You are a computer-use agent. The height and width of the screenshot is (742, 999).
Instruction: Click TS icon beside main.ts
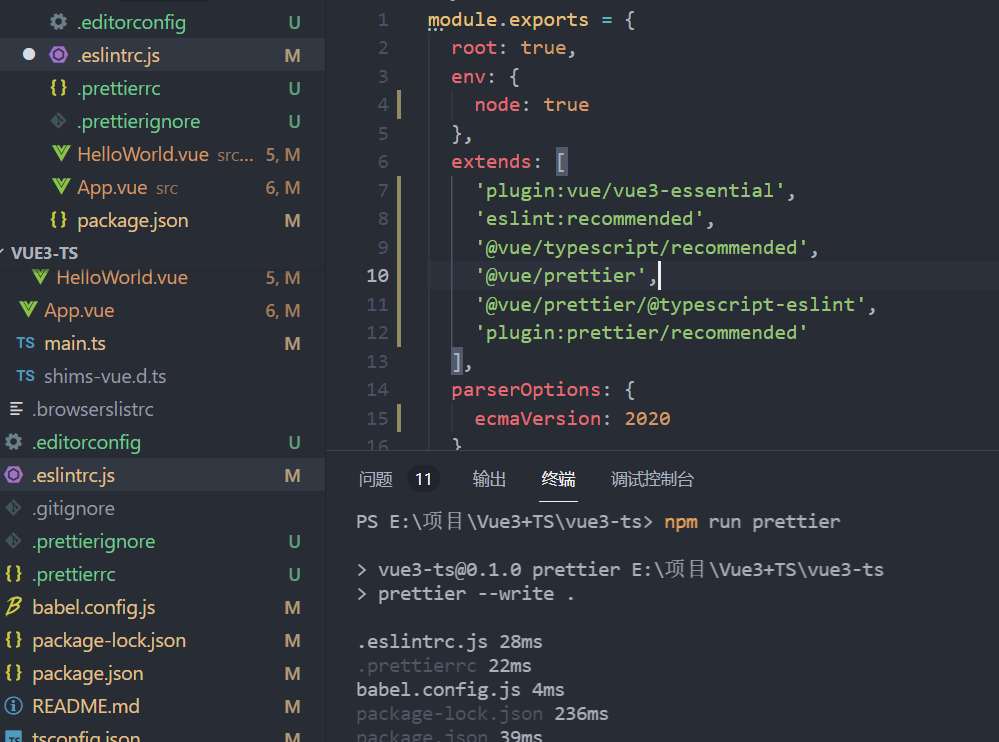[x=25, y=343]
